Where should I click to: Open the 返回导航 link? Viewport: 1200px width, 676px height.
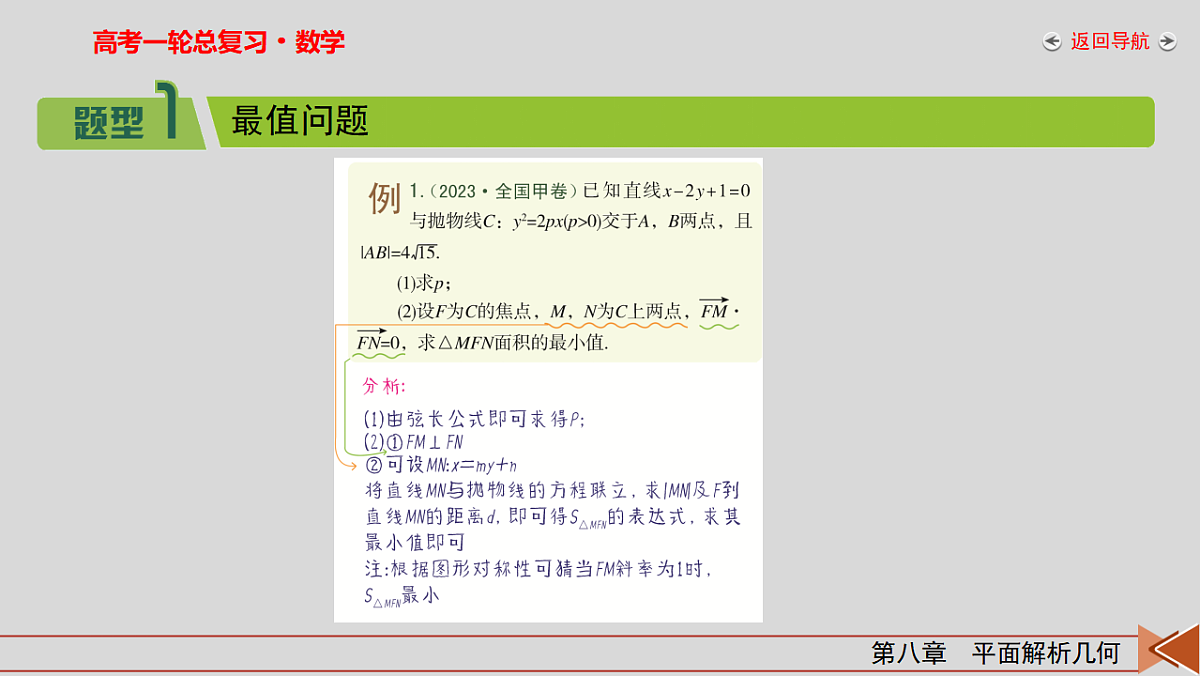[x=1110, y=42]
